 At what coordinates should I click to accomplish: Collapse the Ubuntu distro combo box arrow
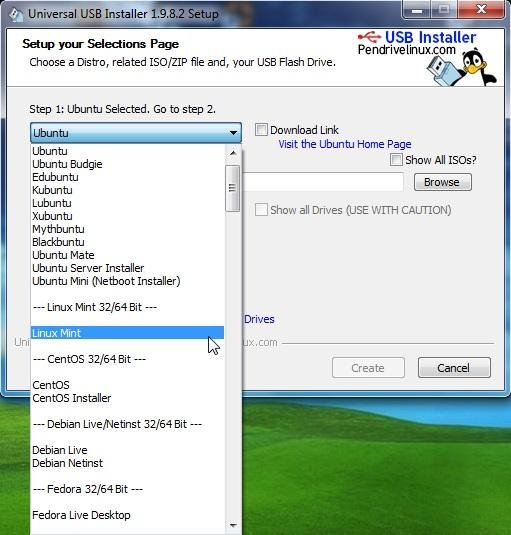click(x=233, y=133)
